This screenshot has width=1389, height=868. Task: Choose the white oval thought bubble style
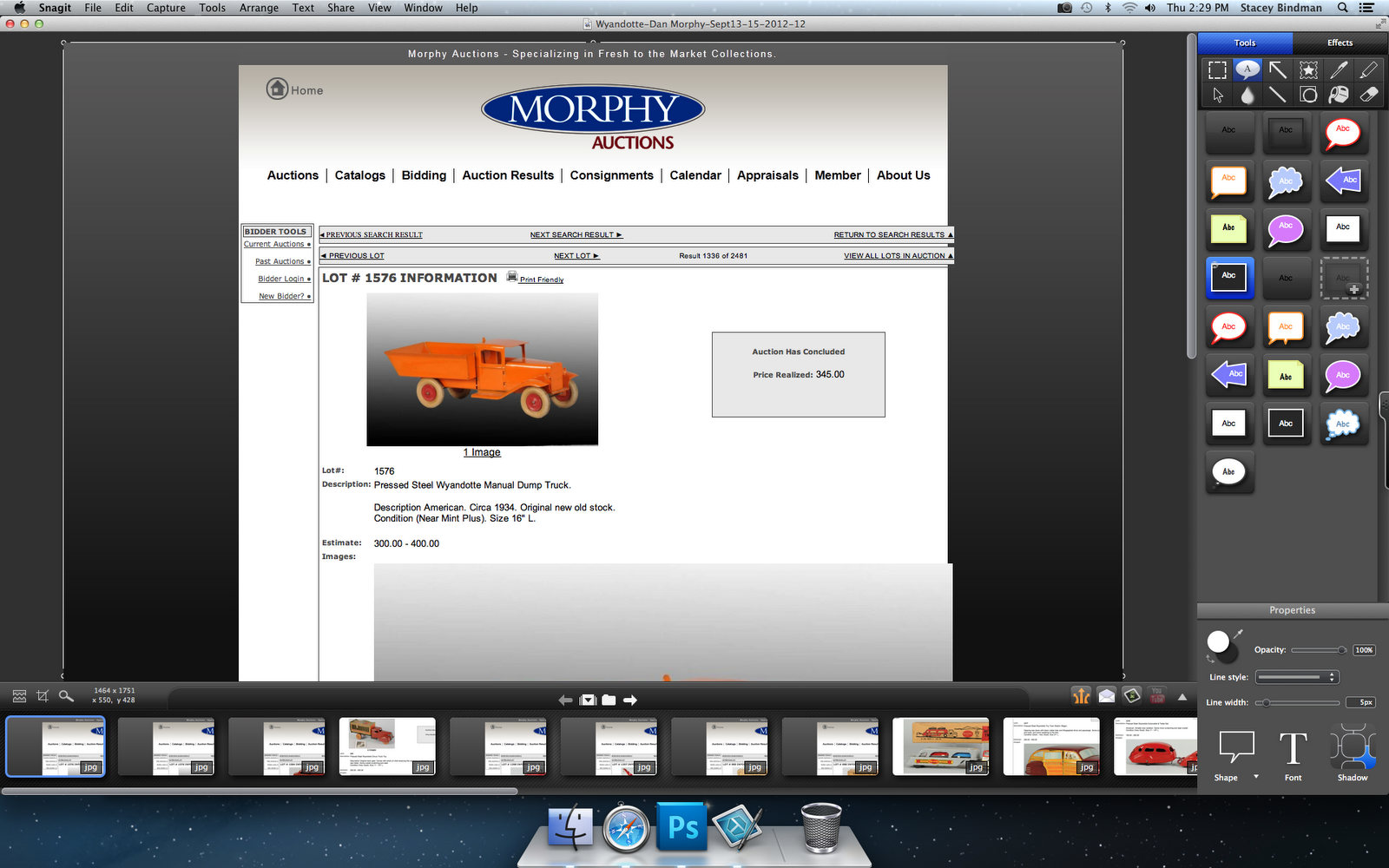pyautogui.click(x=1228, y=472)
